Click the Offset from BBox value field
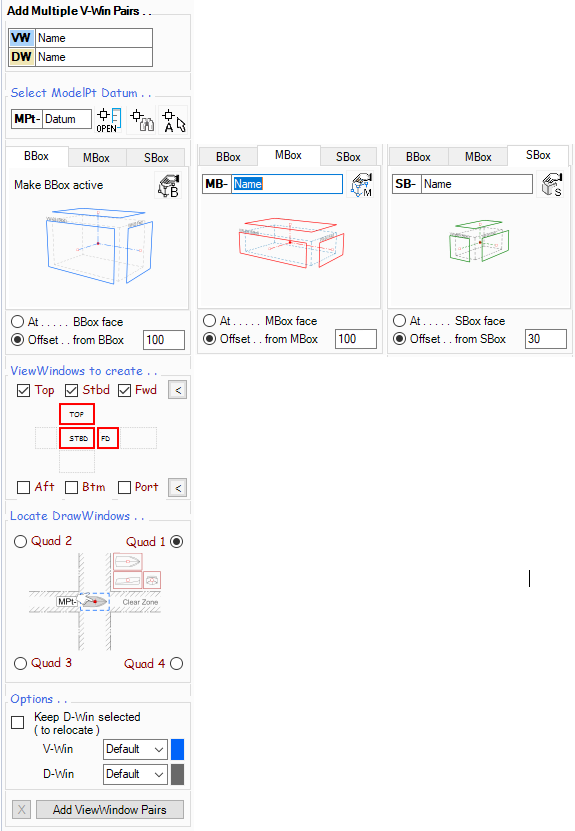 click(x=164, y=340)
